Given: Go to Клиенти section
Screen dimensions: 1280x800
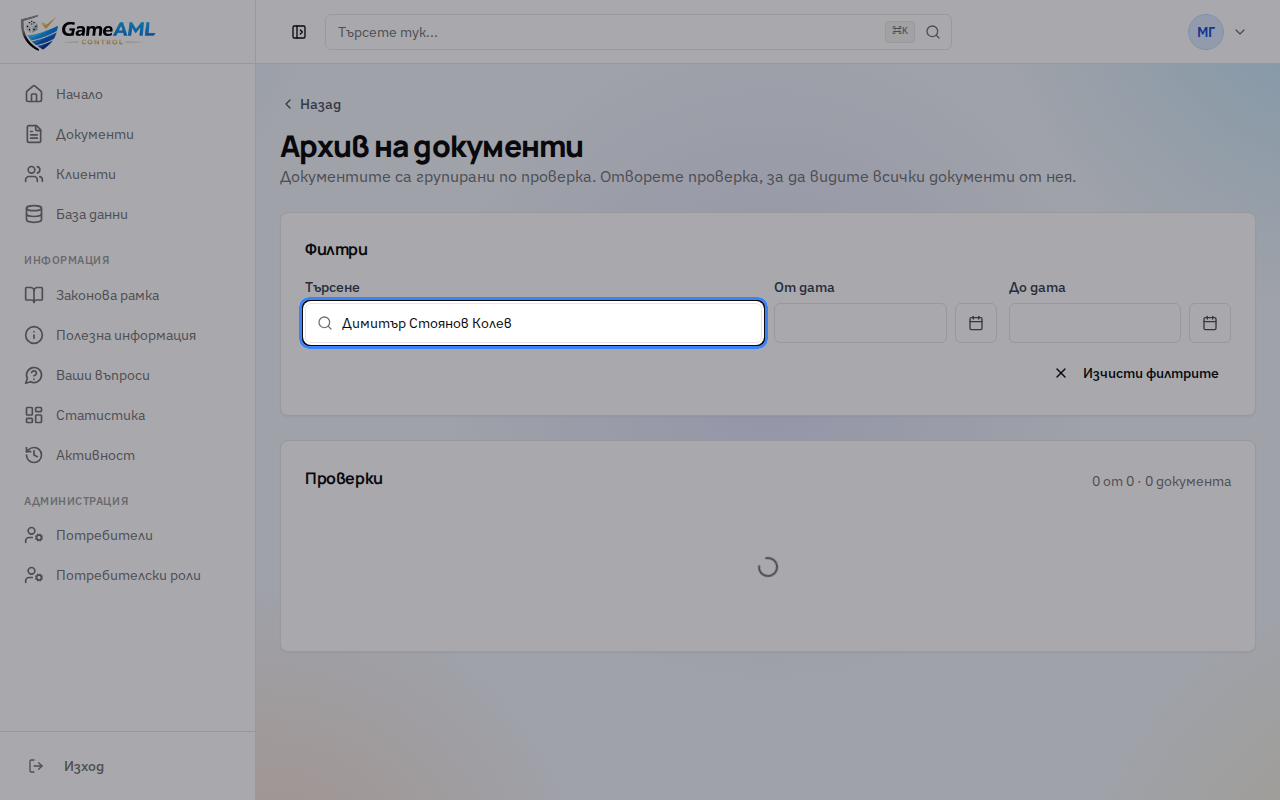Looking at the screenshot, I should pos(127,174).
